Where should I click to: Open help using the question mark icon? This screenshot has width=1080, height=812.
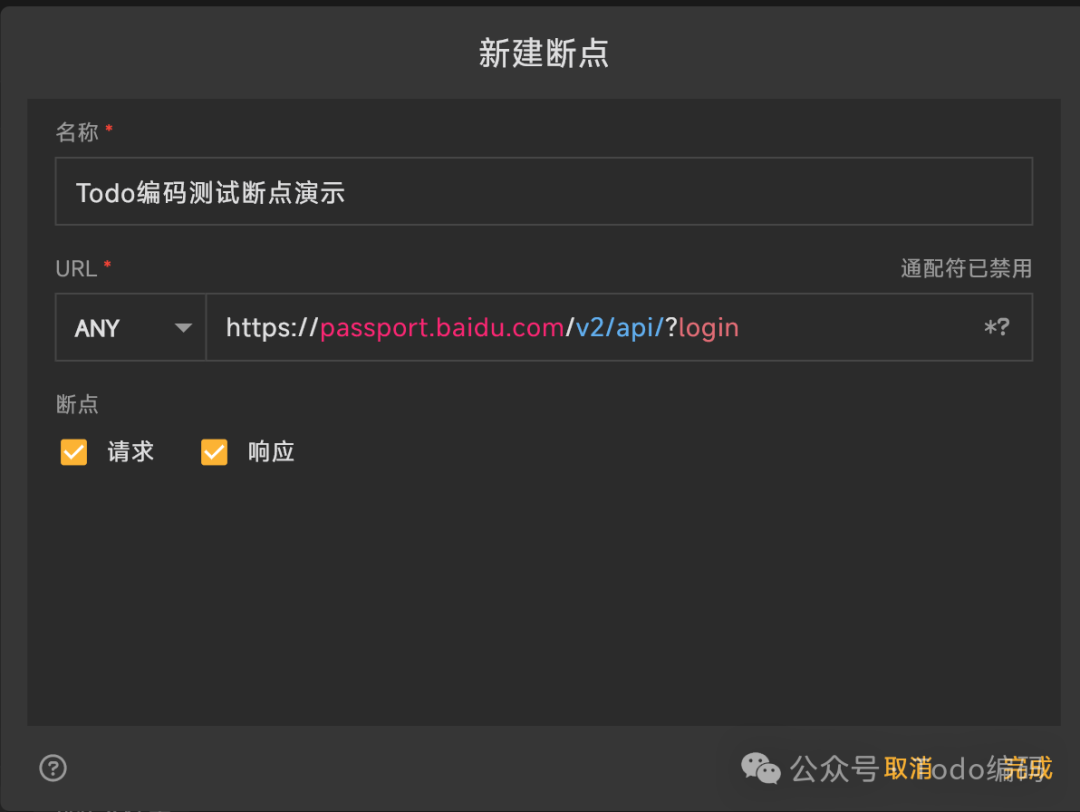tap(52, 768)
